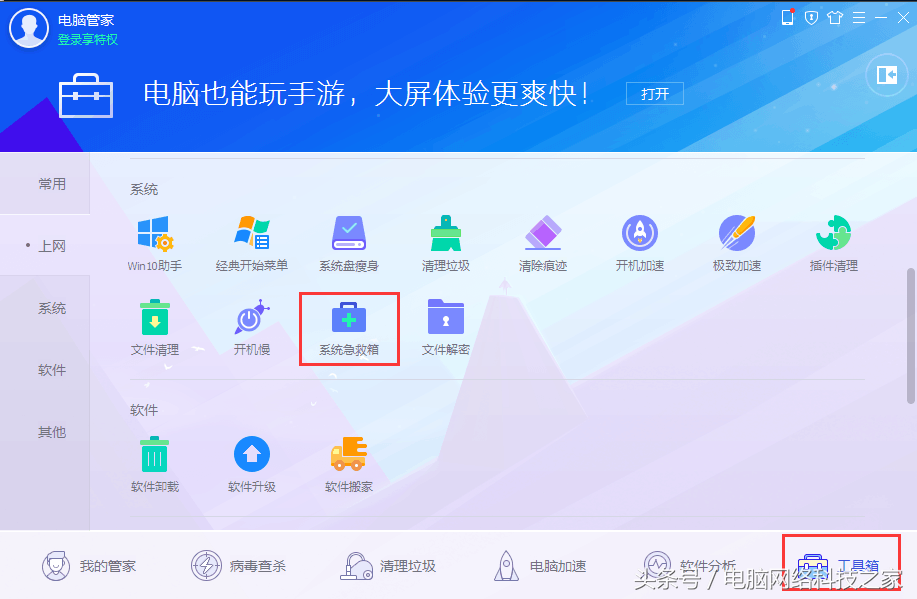Select 清除痕迹 eraser tool
The image size is (917, 599).
tap(543, 243)
